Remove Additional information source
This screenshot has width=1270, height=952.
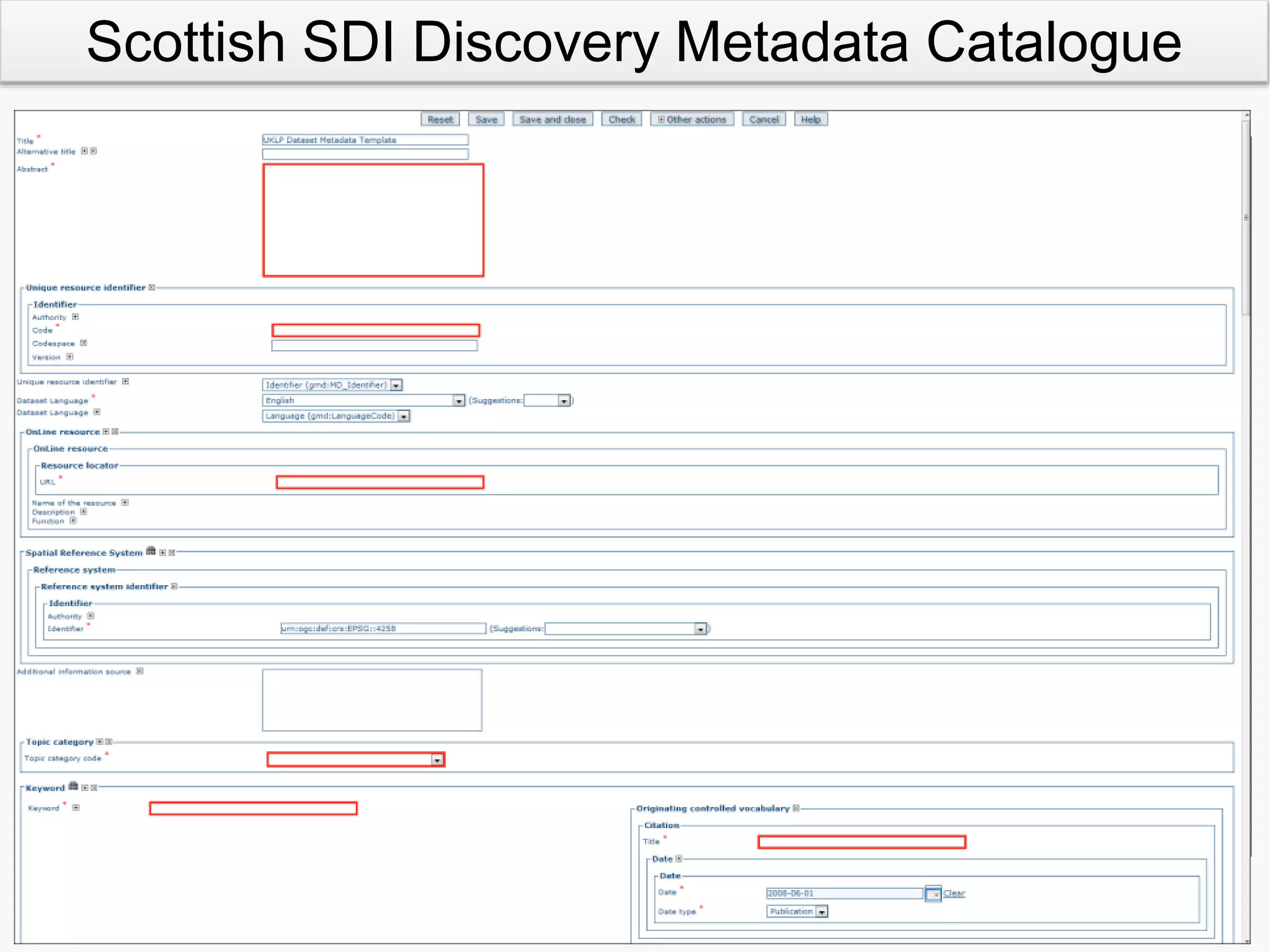pos(140,671)
